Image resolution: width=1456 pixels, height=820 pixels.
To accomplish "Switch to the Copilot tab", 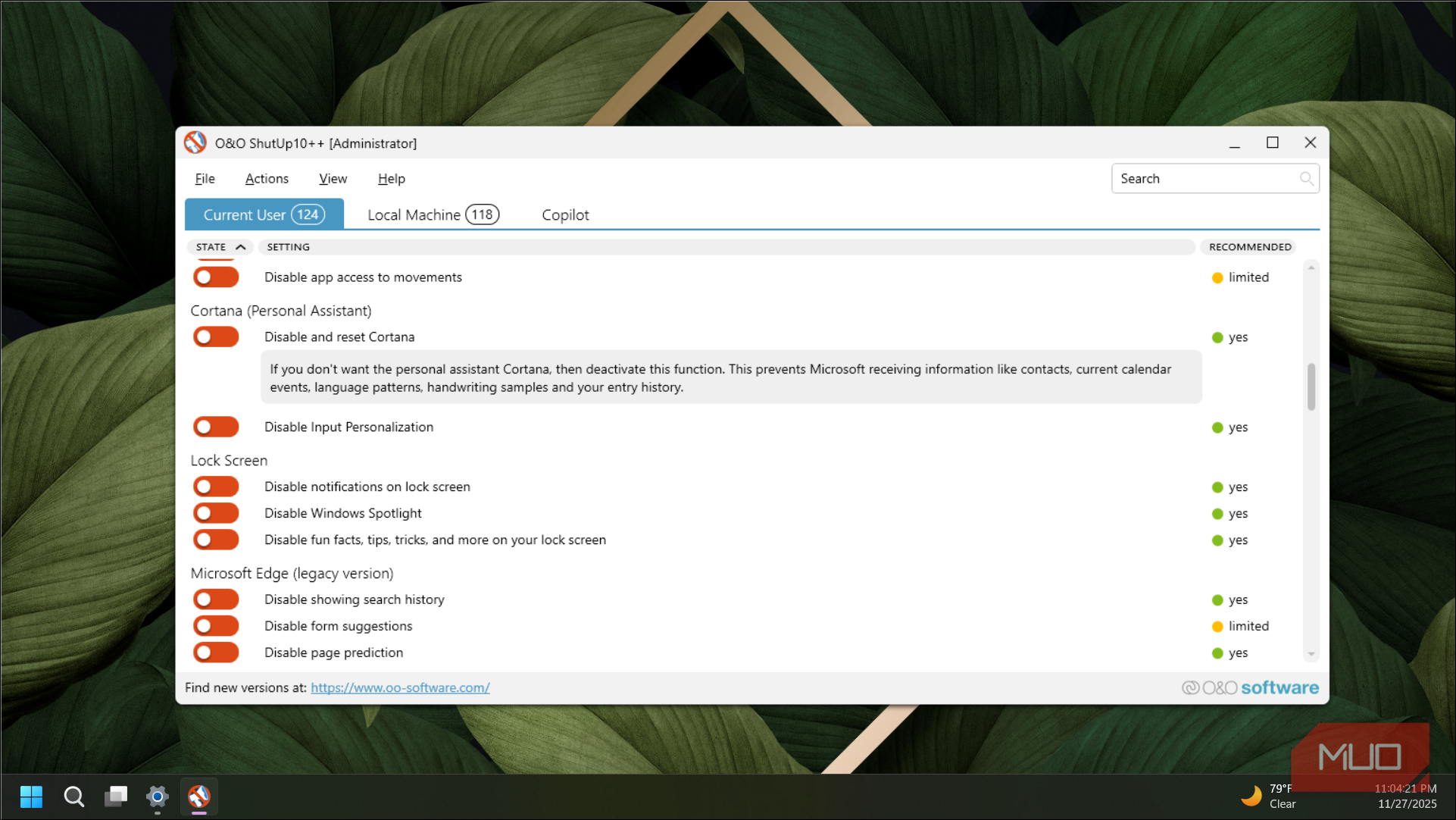I will [565, 214].
